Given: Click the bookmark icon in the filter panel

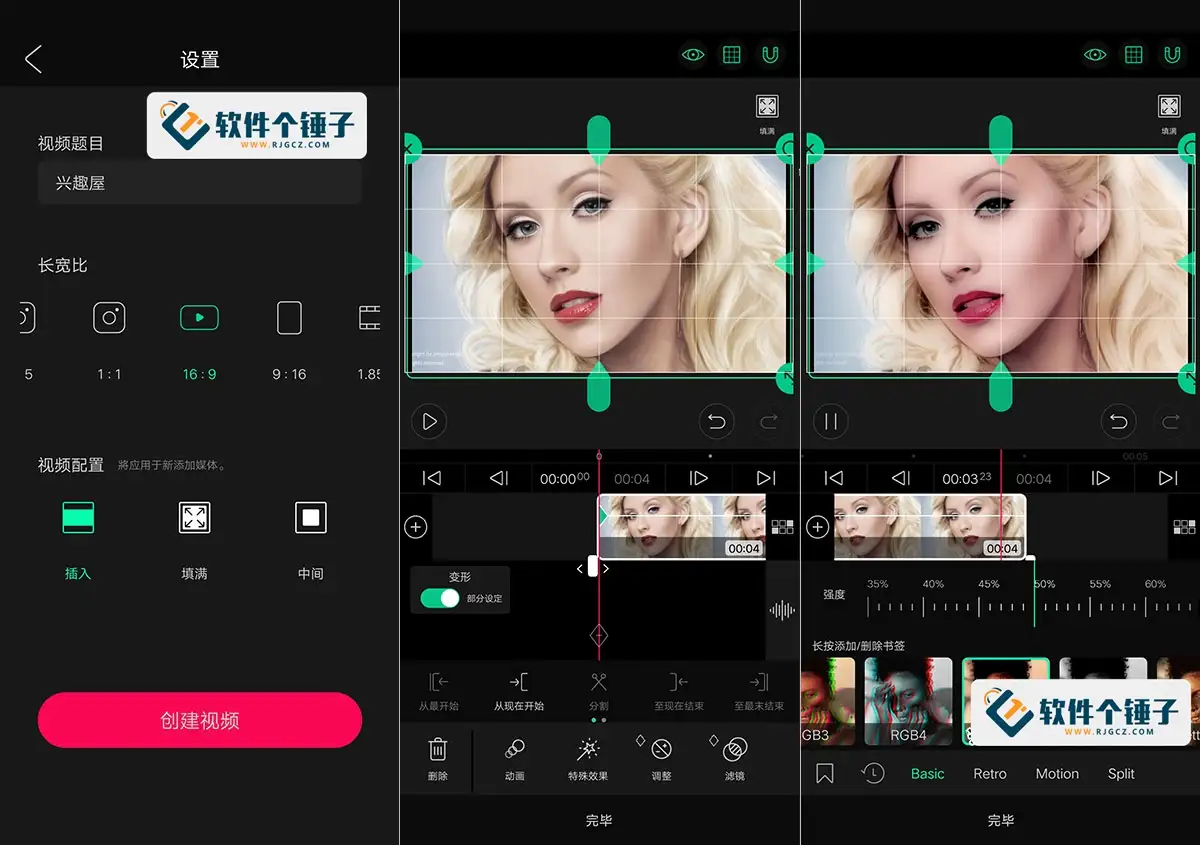Looking at the screenshot, I should [824, 772].
